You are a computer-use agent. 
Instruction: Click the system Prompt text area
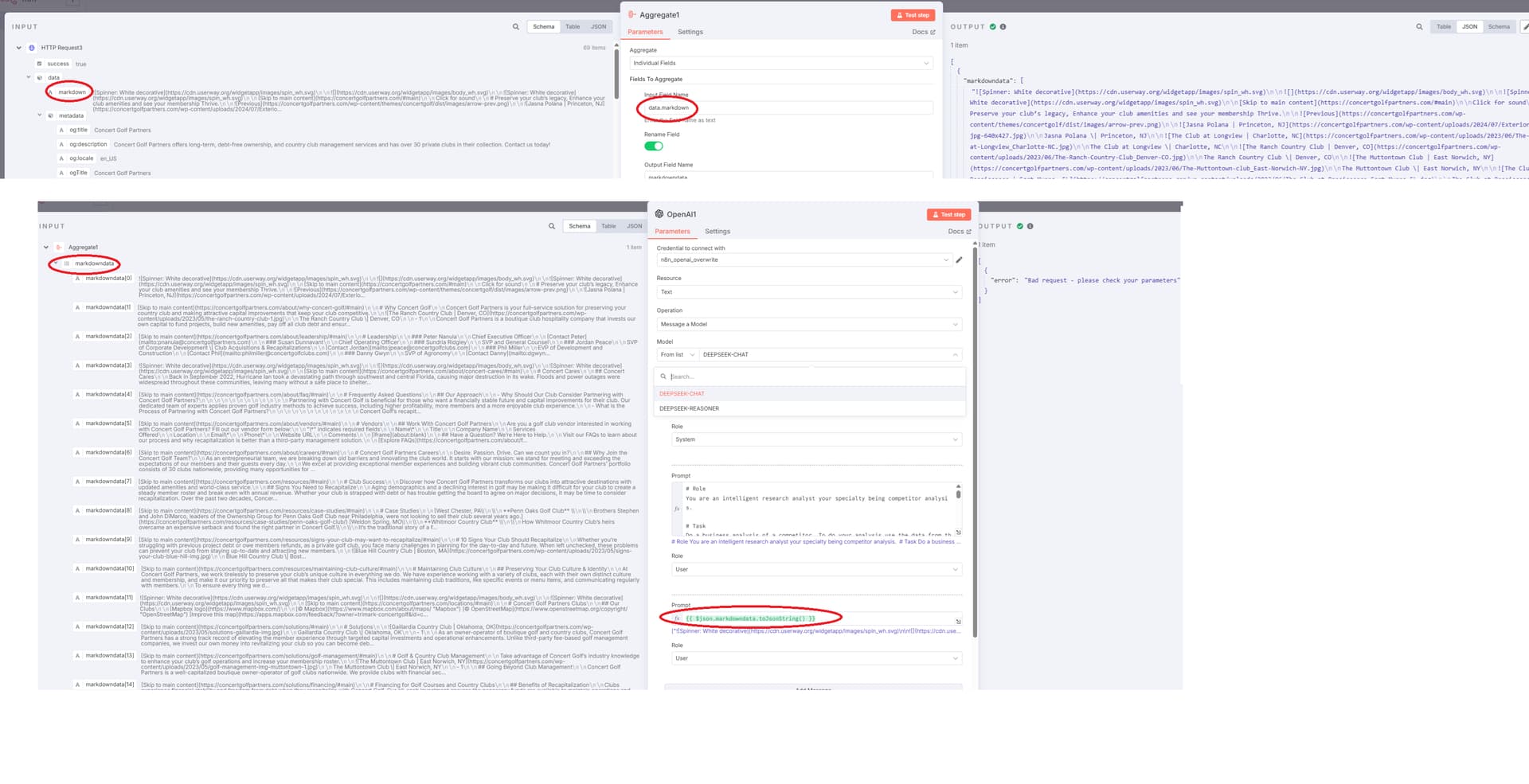[817, 509]
